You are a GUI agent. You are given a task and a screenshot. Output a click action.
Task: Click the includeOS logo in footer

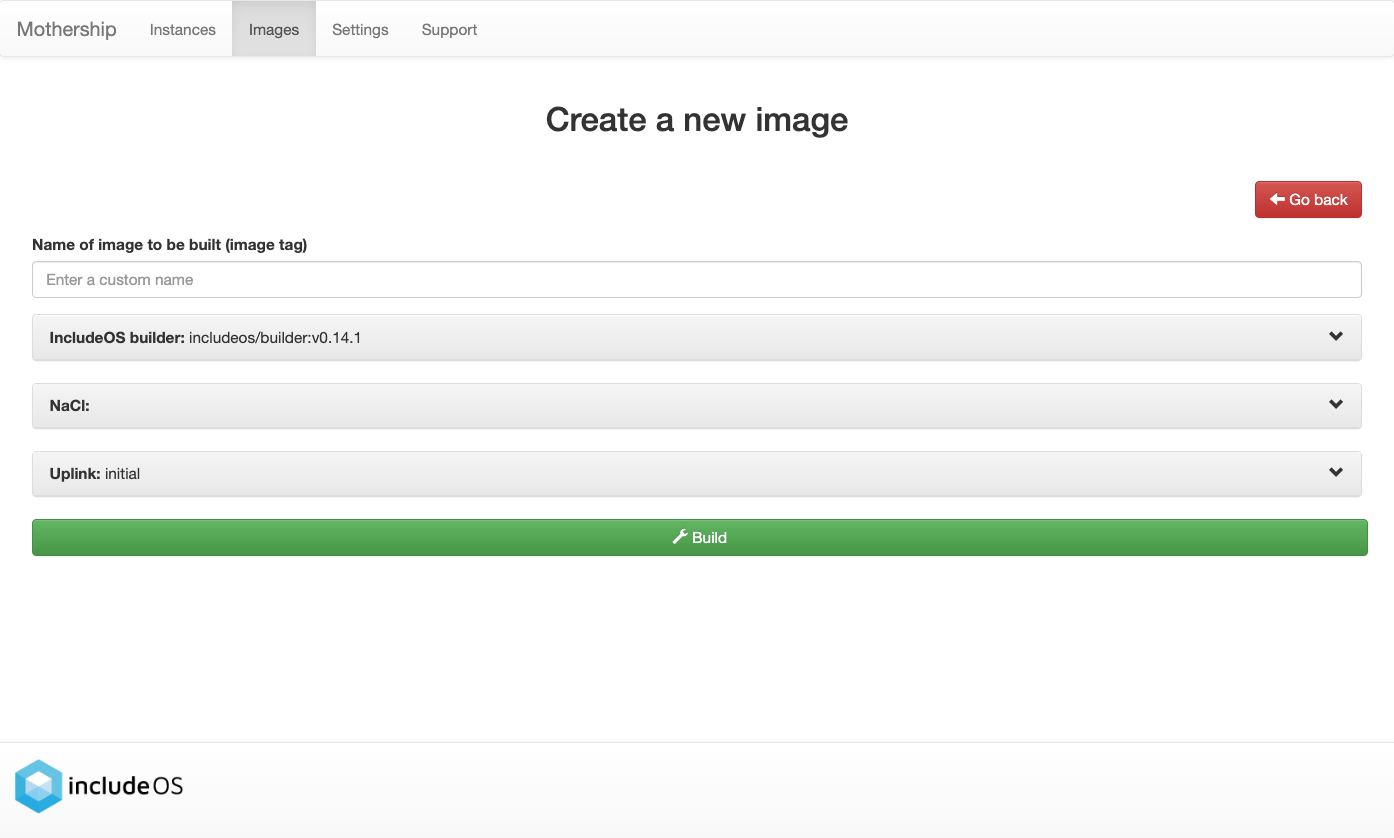click(x=99, y=786)
